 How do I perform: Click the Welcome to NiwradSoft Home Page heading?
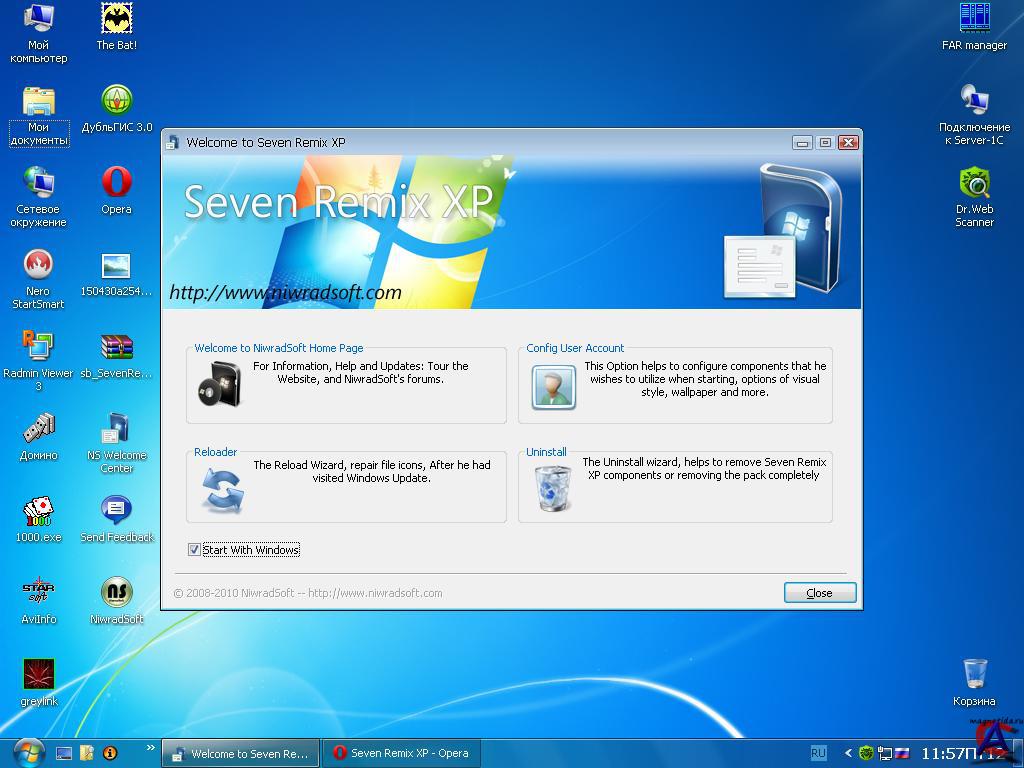pyautogui.click(x=279, y=348)
